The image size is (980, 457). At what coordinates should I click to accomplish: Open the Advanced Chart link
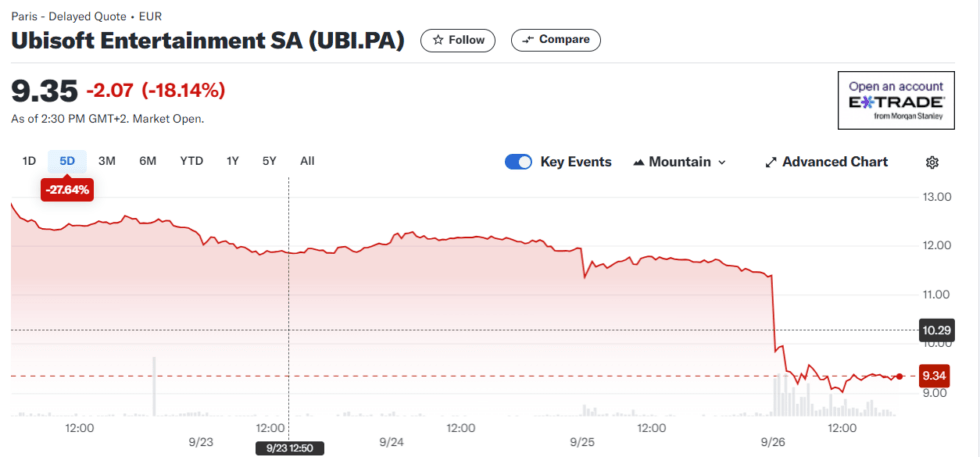click(x=834, y=162)
